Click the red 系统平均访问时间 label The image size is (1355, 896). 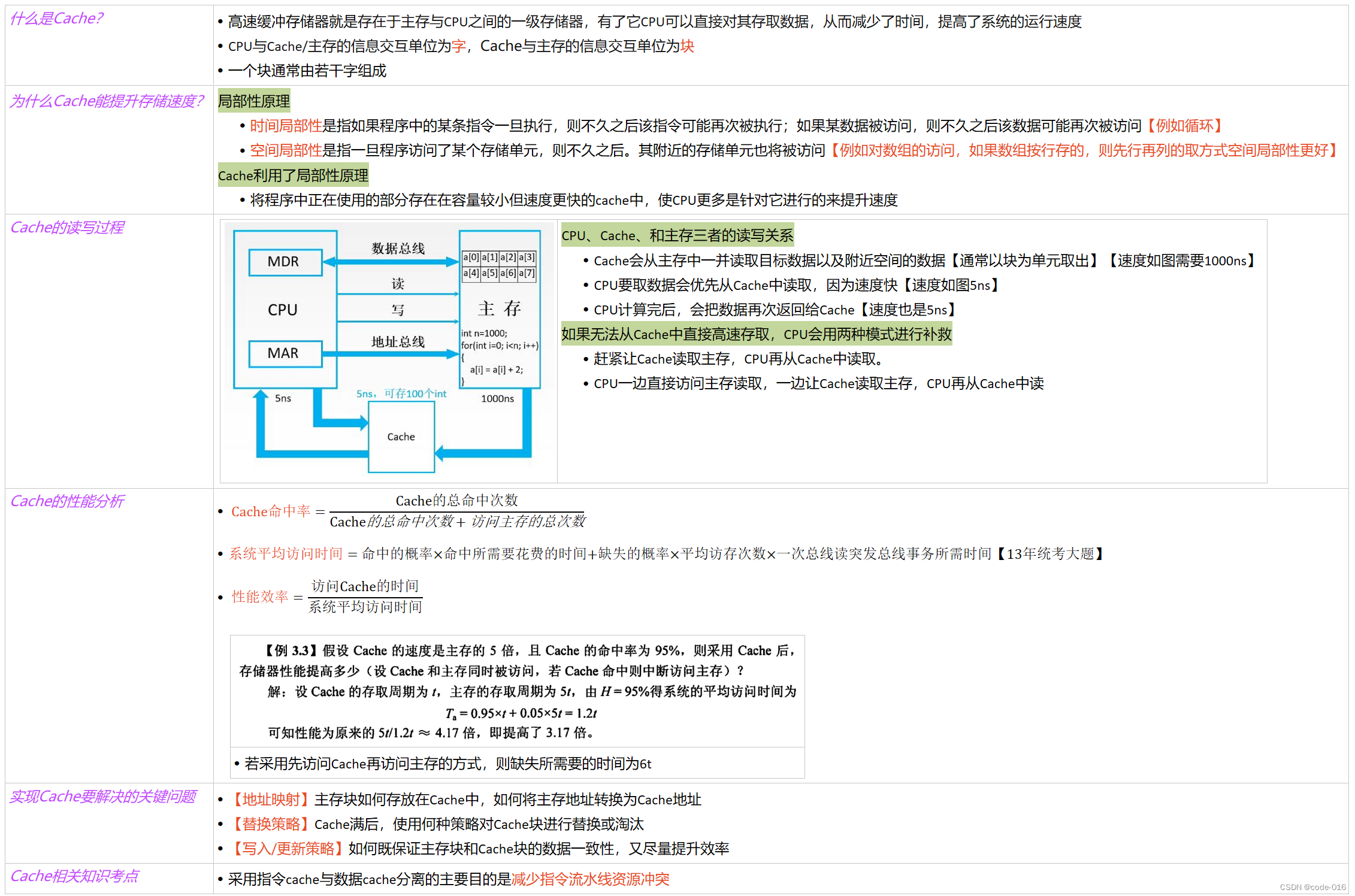pos(286,554)
